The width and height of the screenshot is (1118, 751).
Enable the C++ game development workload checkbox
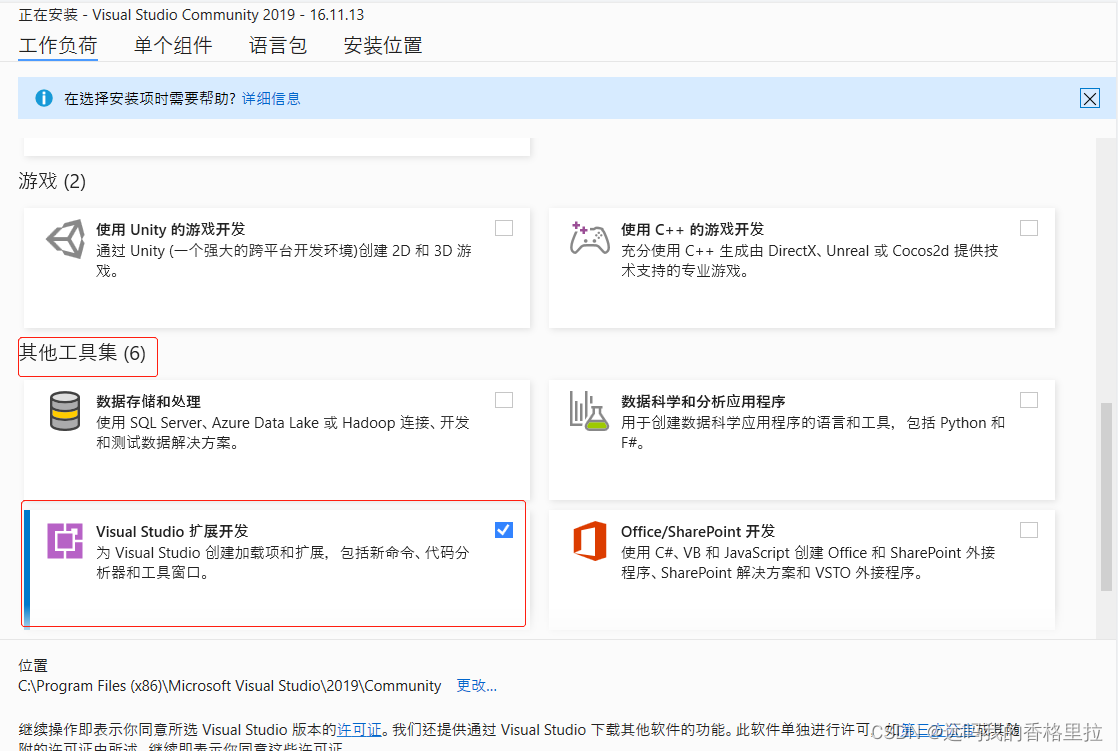1029,228
